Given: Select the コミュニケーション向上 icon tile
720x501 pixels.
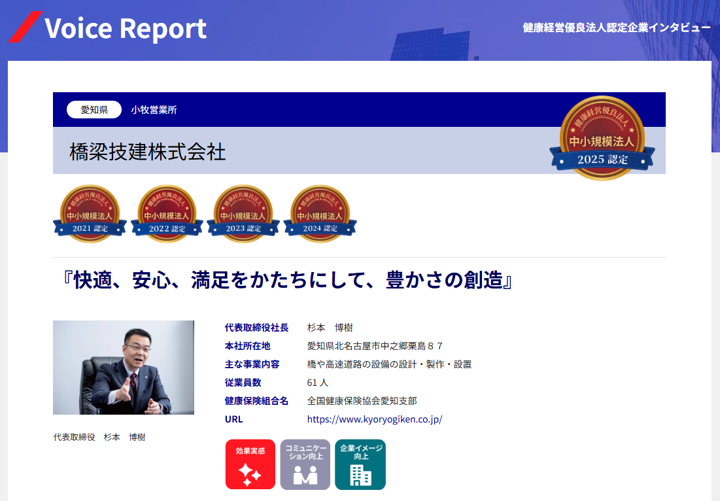Looking at the screenshot, I should click(305, 464).
